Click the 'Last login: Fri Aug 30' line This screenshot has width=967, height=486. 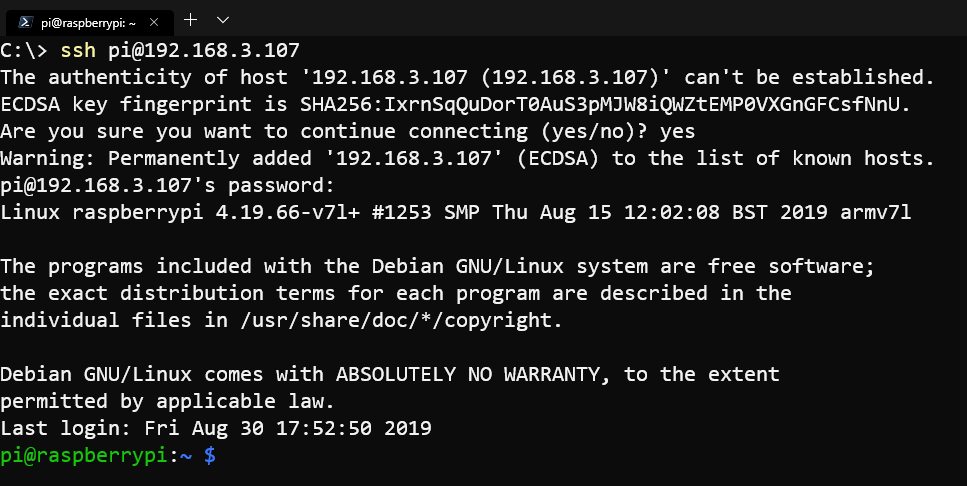[216, 428]
